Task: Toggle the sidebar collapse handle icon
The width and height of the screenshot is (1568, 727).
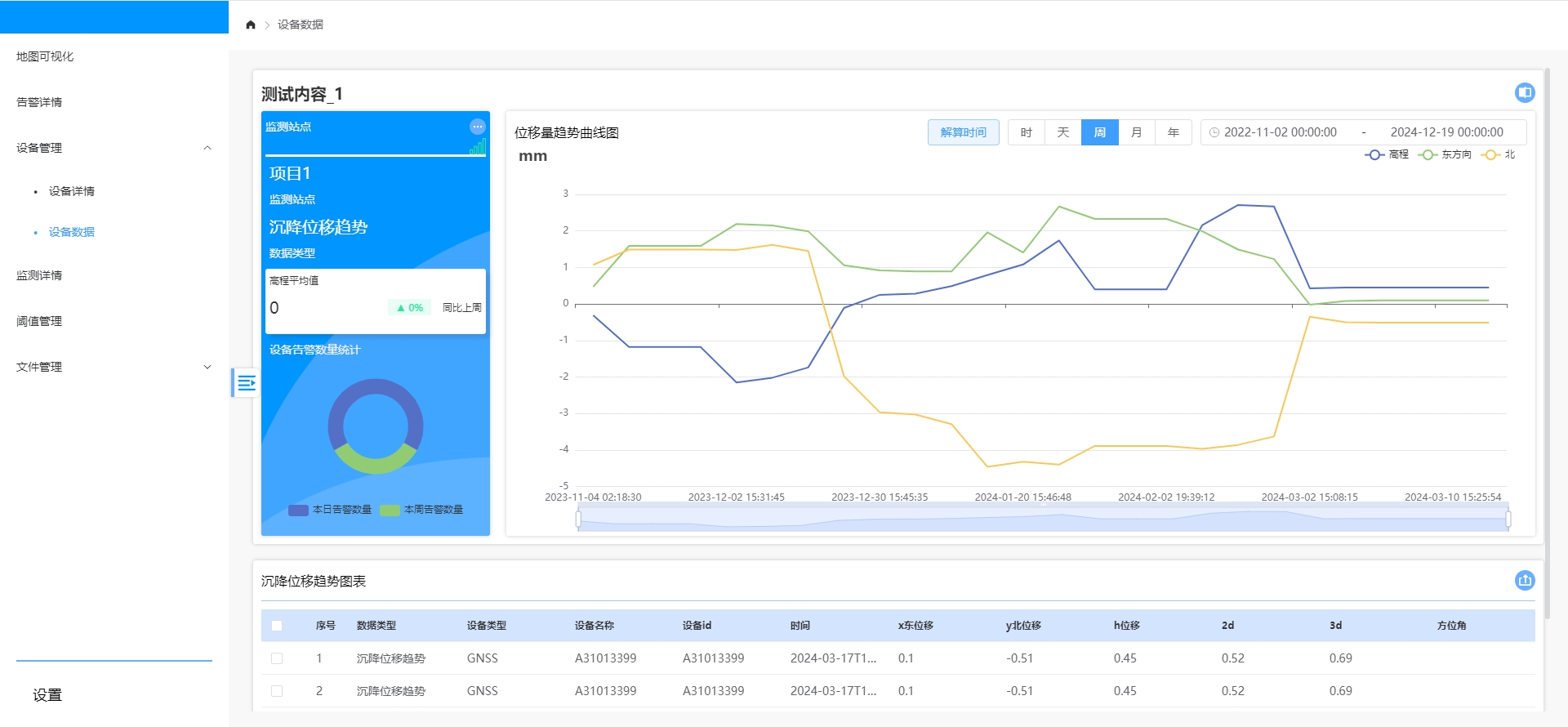Action: click(x=246, y=382)
